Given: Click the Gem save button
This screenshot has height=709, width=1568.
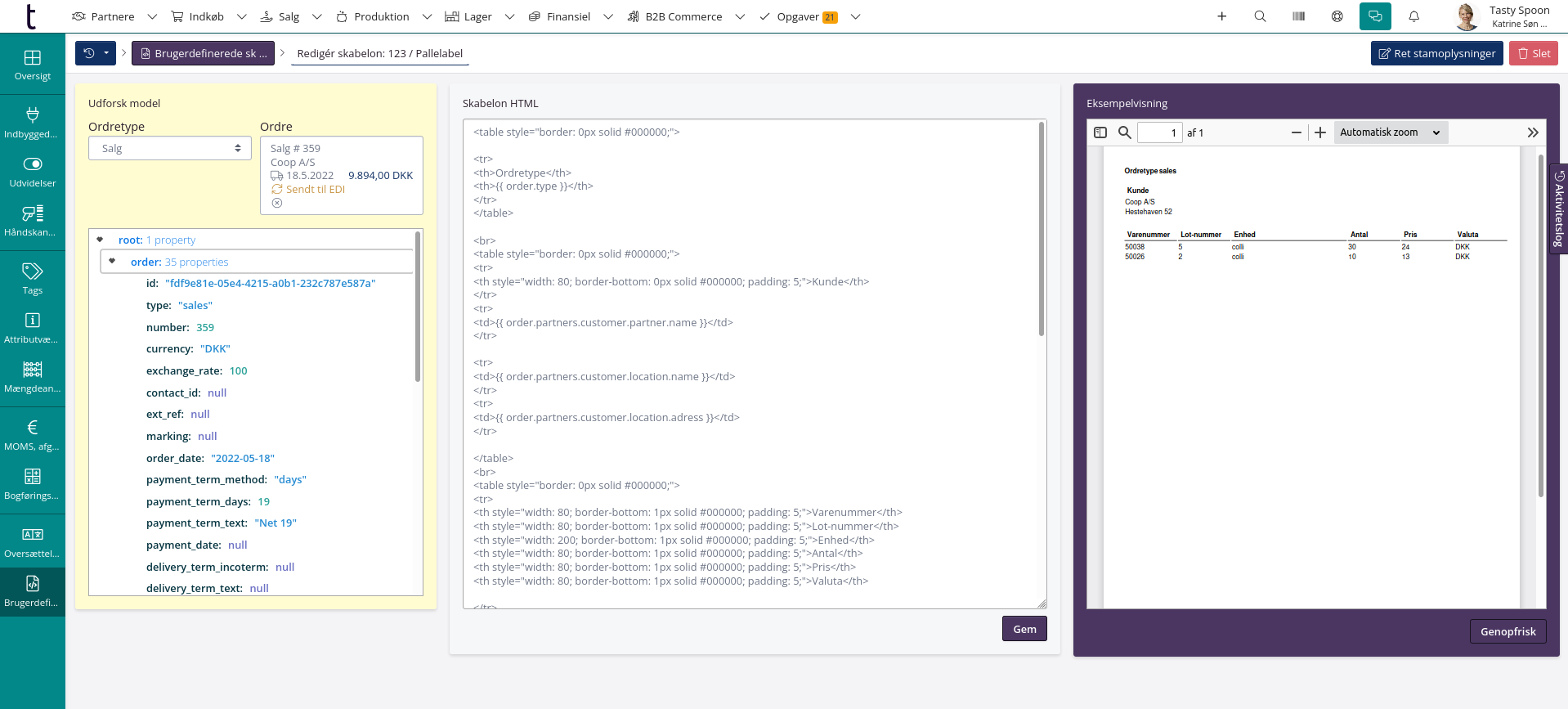Looking at the screenshot, I should tap(1024, 629).
